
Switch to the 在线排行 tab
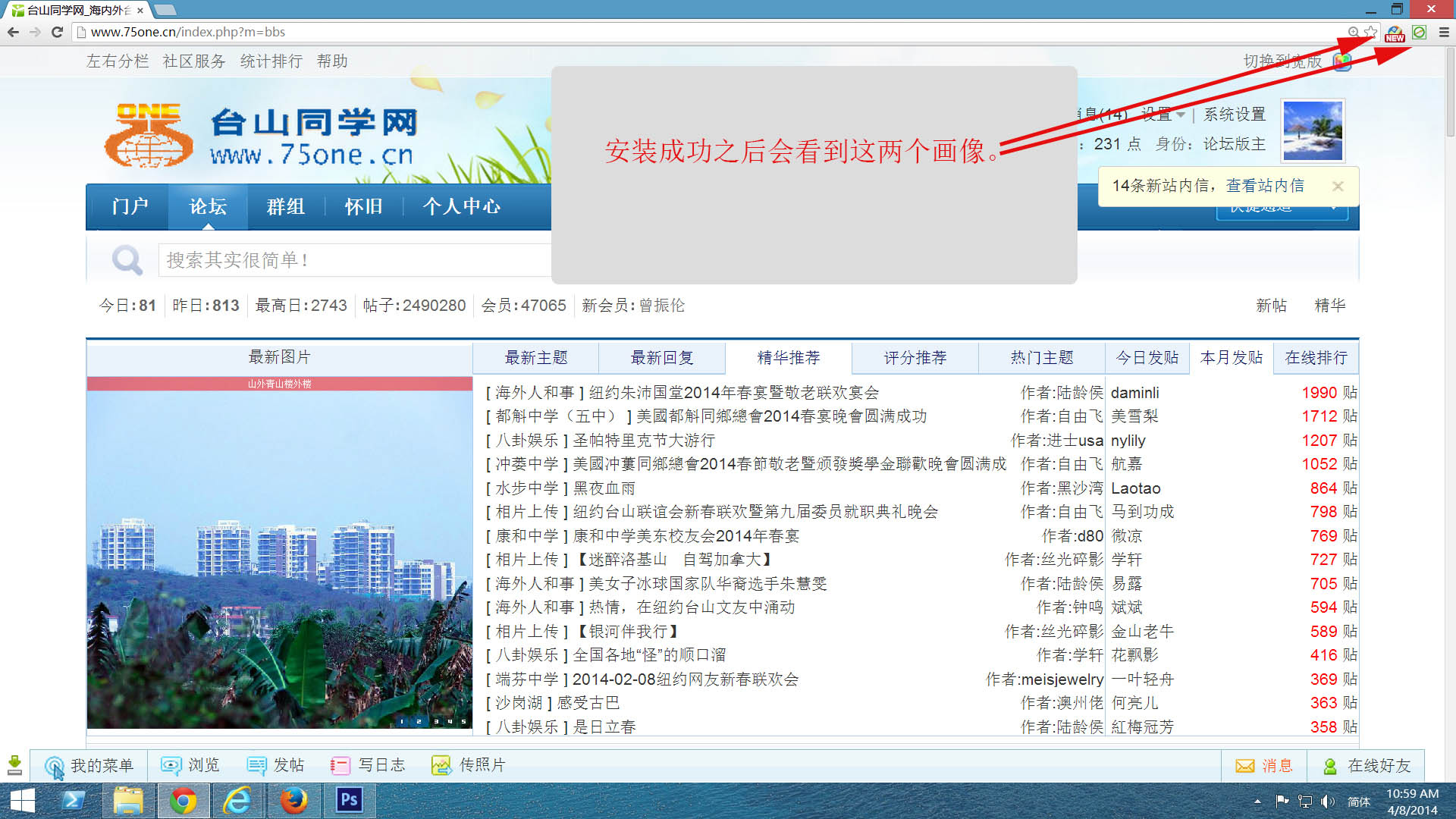click(x=1316, y=358)
